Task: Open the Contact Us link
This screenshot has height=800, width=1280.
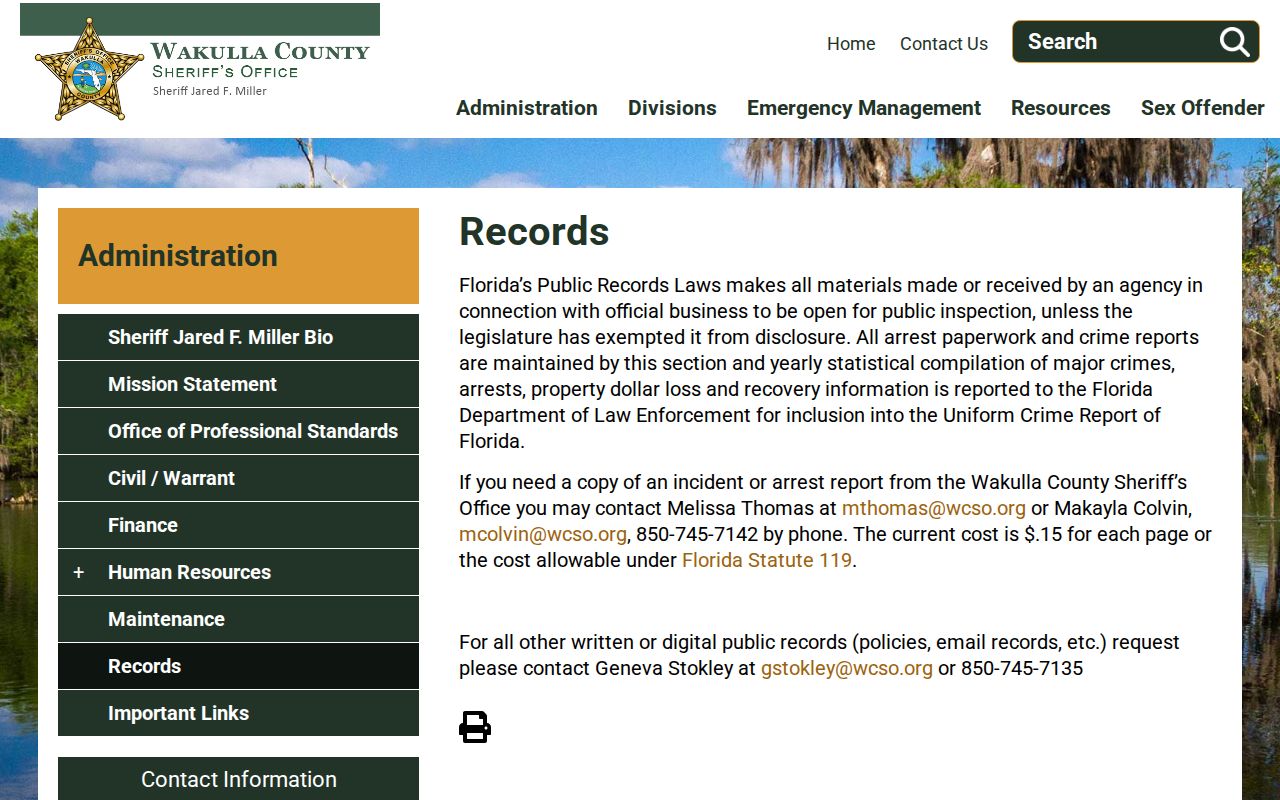Action: (944, 44)
